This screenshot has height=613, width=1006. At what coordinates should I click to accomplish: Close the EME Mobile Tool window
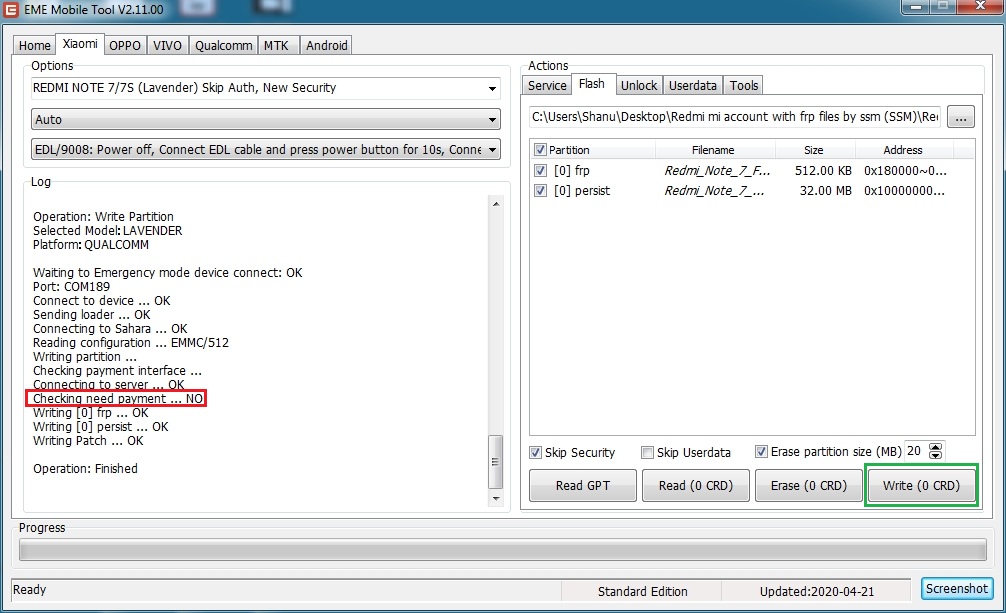980,6
